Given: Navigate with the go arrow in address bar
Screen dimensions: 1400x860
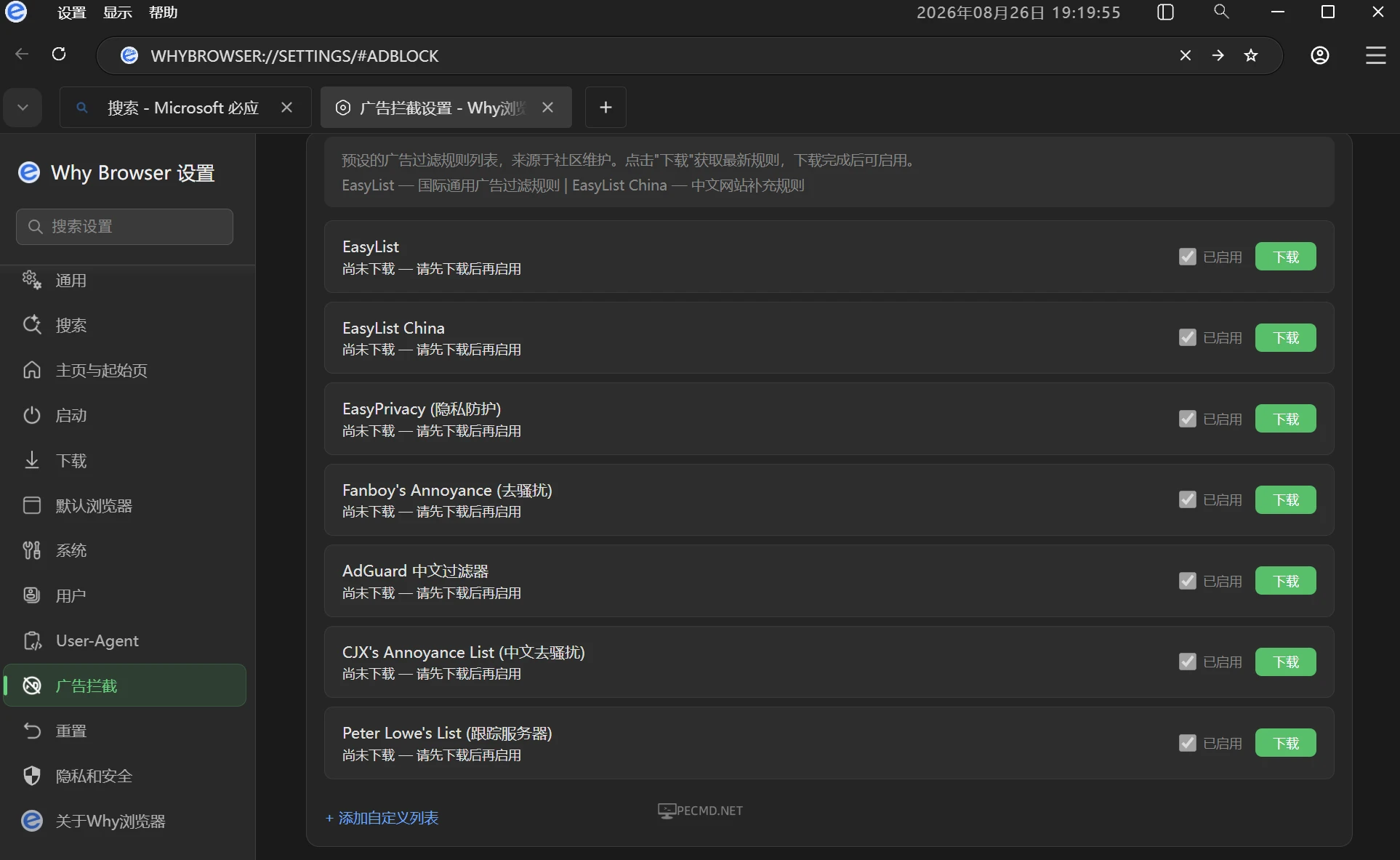Looking at the screenshot, I should point(1218,55).
